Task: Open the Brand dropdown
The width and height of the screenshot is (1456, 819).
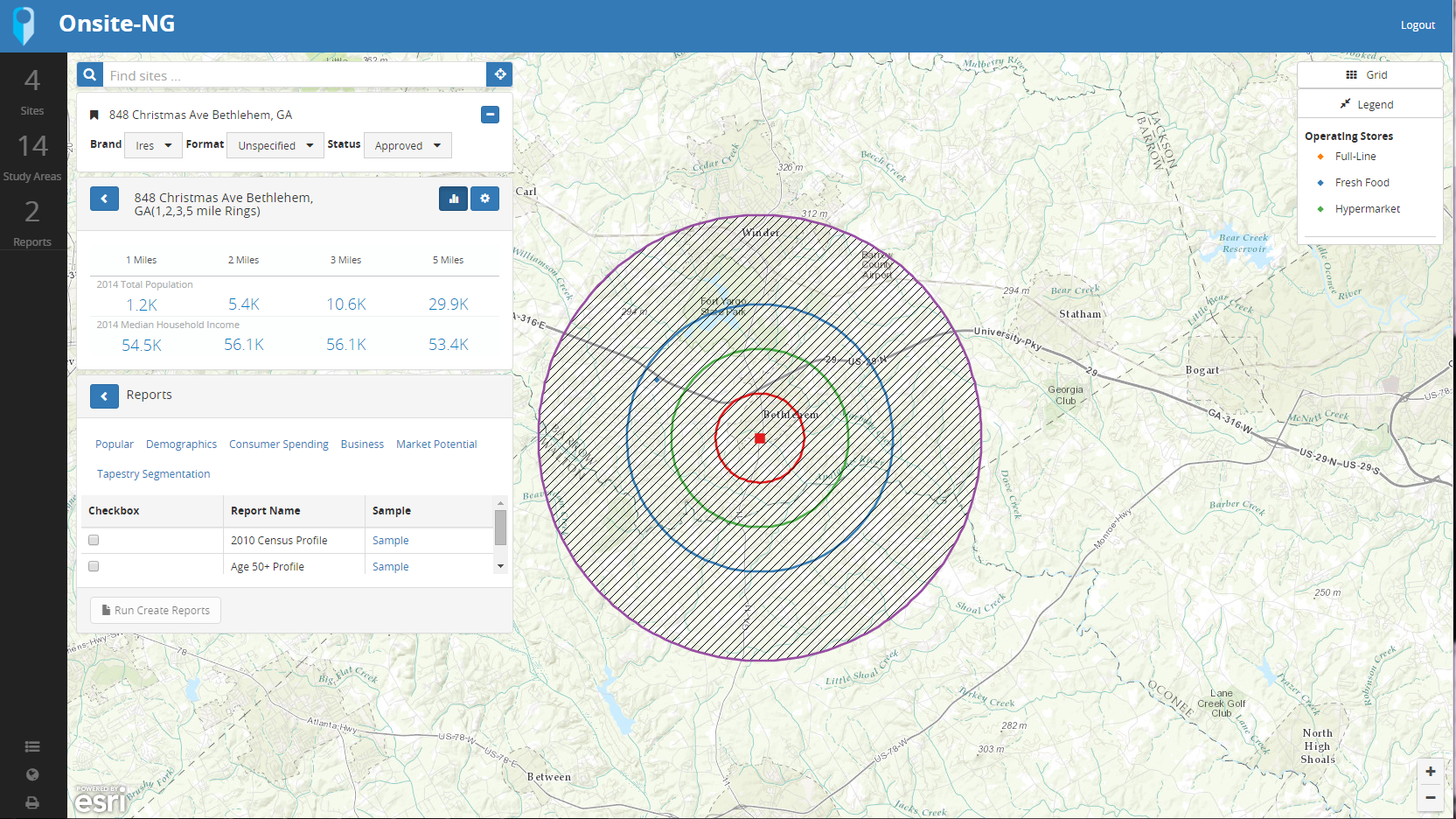Action: [154, 145]
